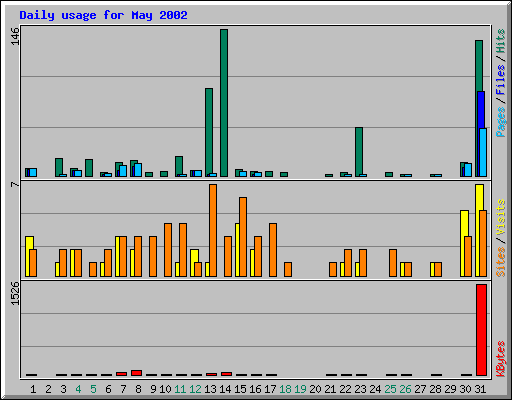Viewport: 512px width, 400px height.
Task: Click the hits axis value 146
Action: point(15,36)
